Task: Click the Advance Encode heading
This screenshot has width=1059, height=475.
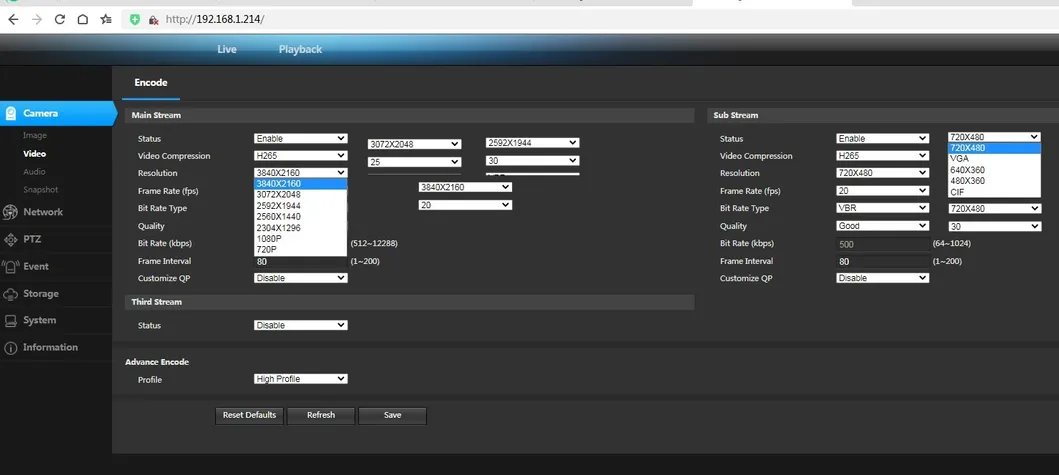Action: click(x=157, y=362)
